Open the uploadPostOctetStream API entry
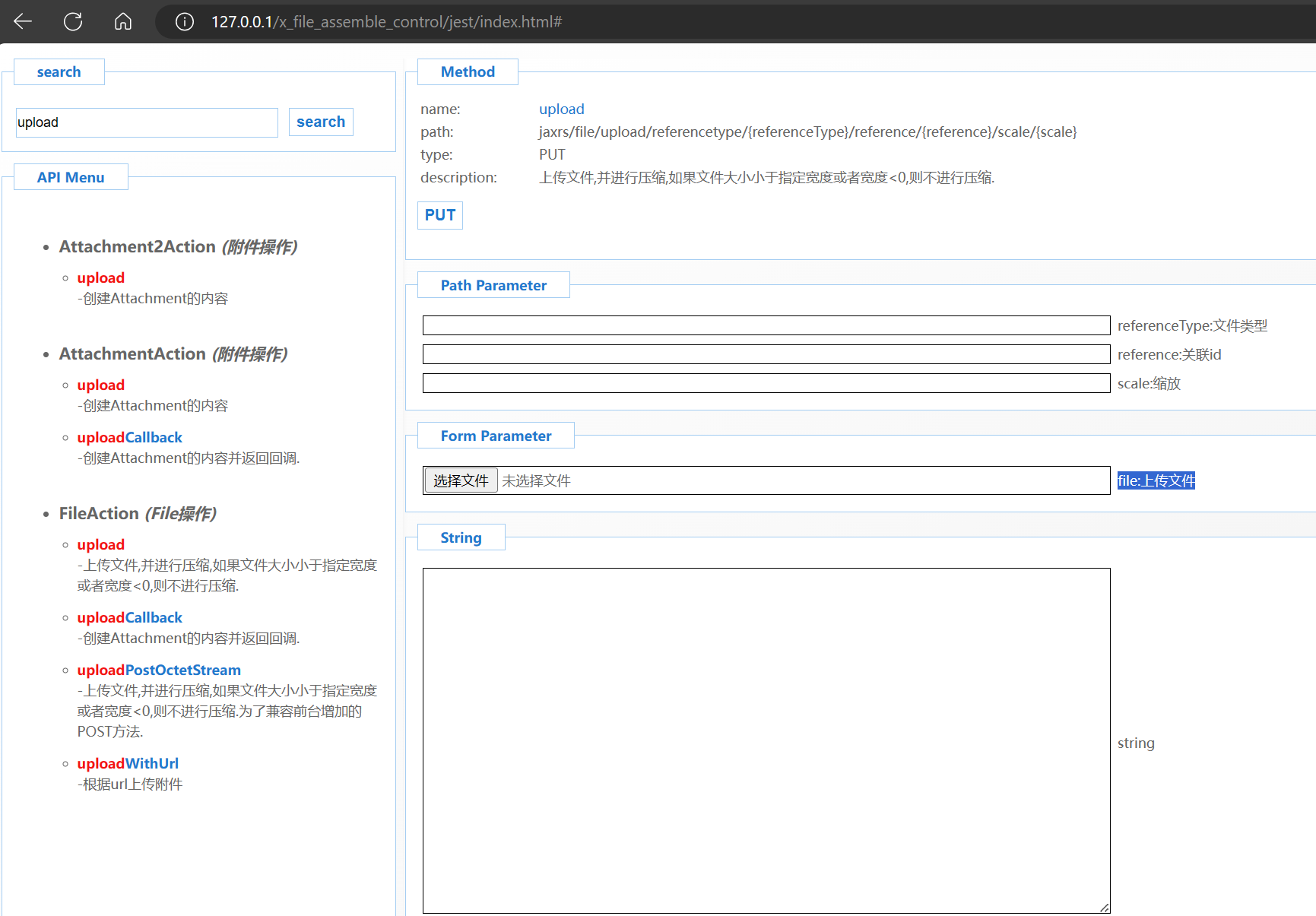The image size is (1316, 916). [158, 670]
